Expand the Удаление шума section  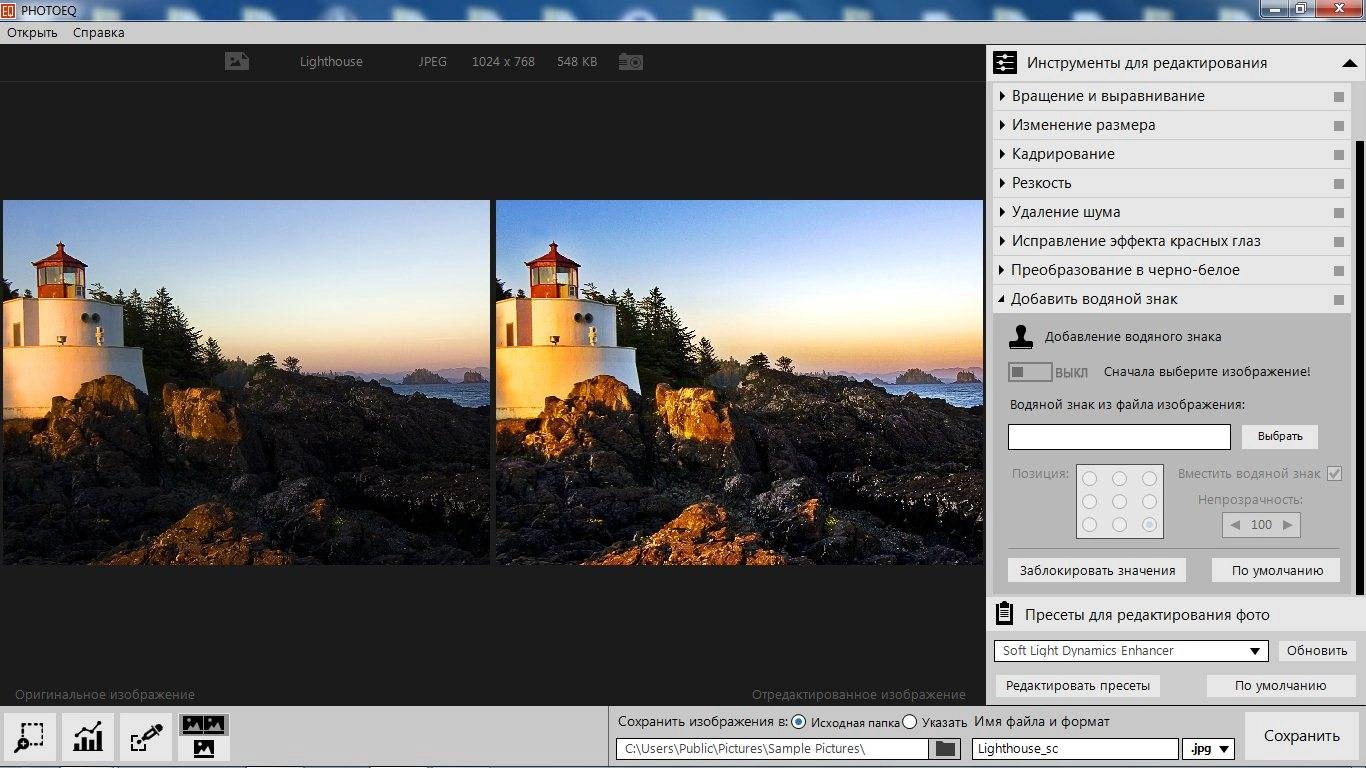click(x=1003, y=213)
